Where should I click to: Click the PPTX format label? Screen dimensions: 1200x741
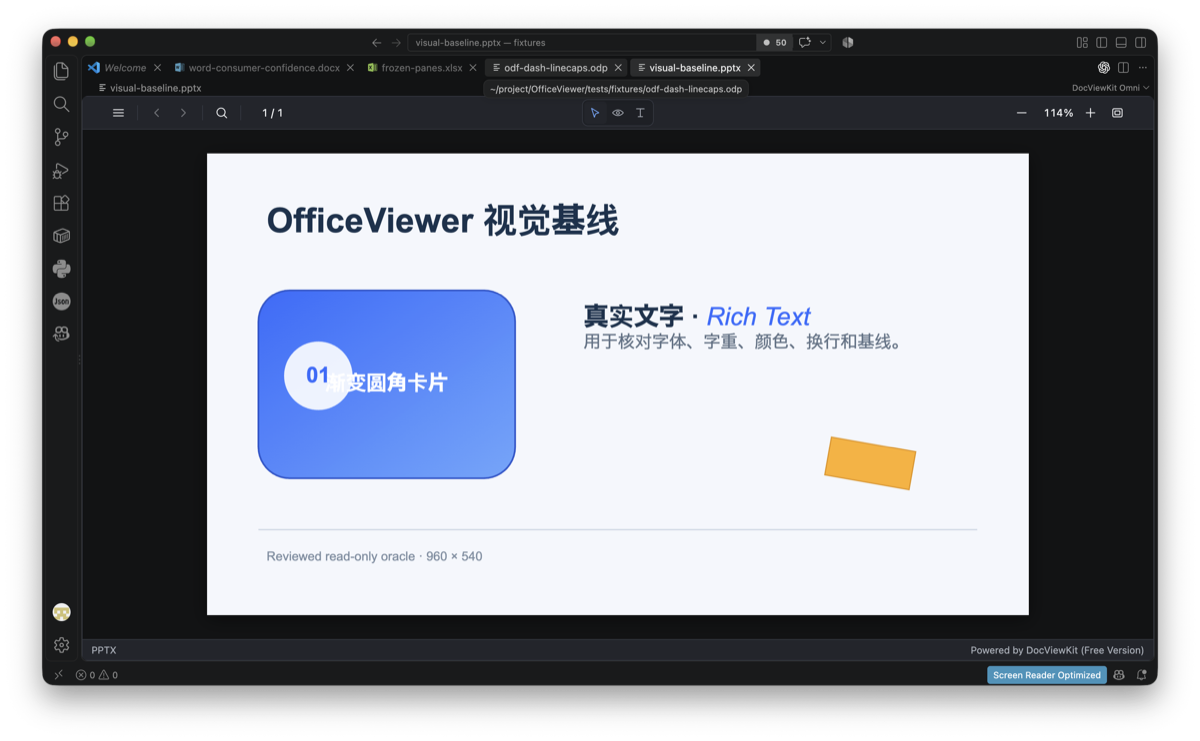(x=104, y=650)
